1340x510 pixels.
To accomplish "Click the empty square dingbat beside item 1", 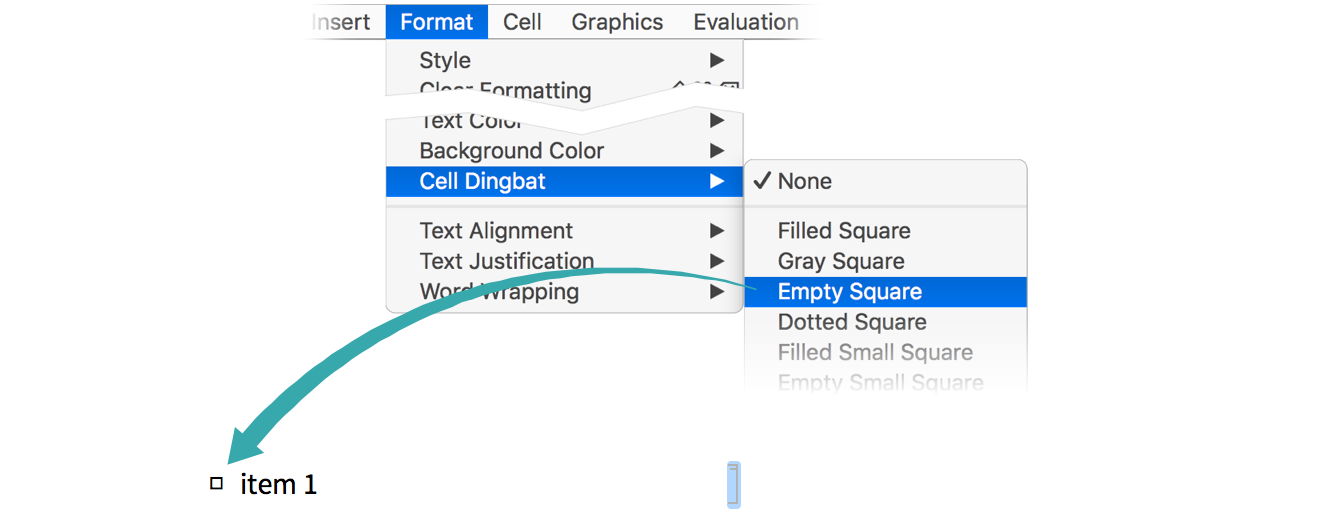I will pyautogui.click(x=217, y=484).
